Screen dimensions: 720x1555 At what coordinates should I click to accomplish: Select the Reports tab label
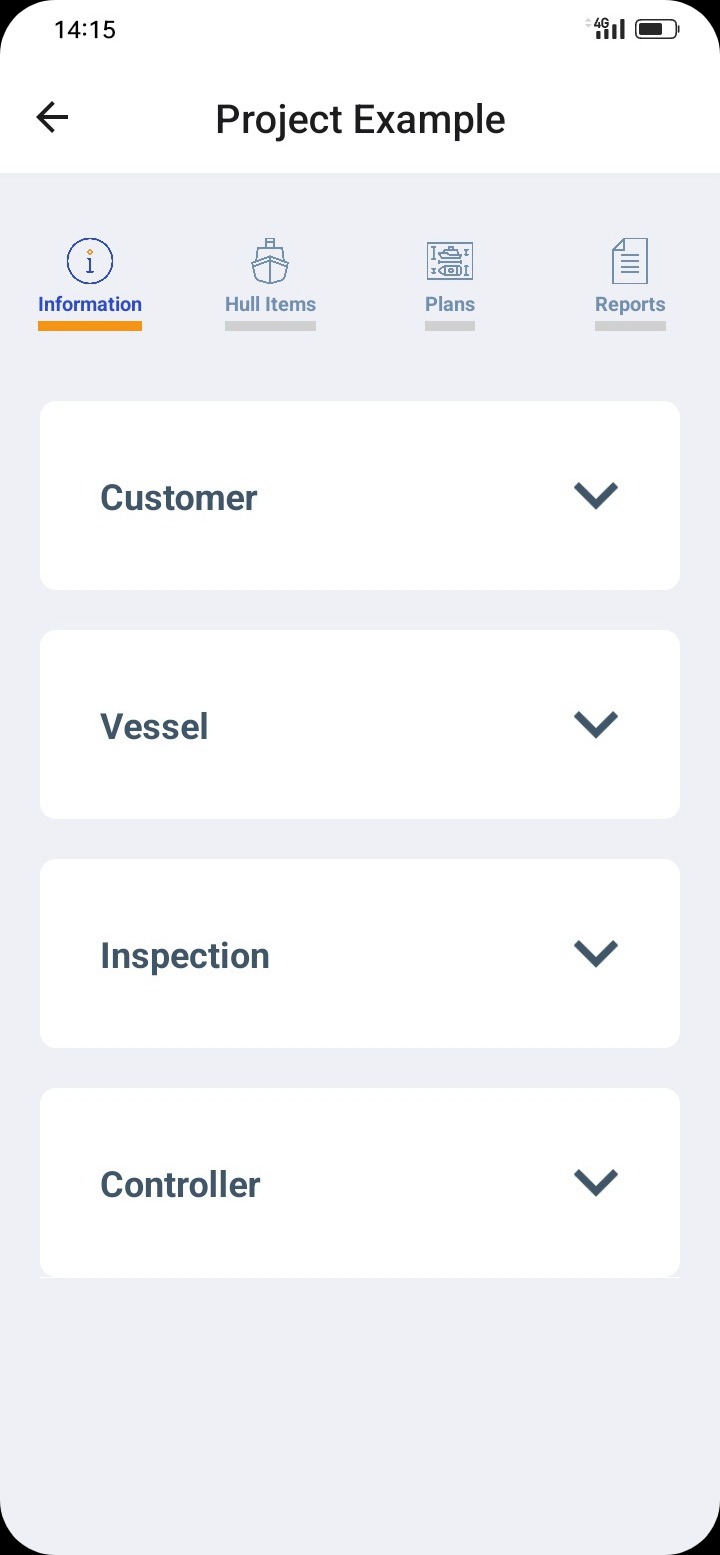(630, 304)
